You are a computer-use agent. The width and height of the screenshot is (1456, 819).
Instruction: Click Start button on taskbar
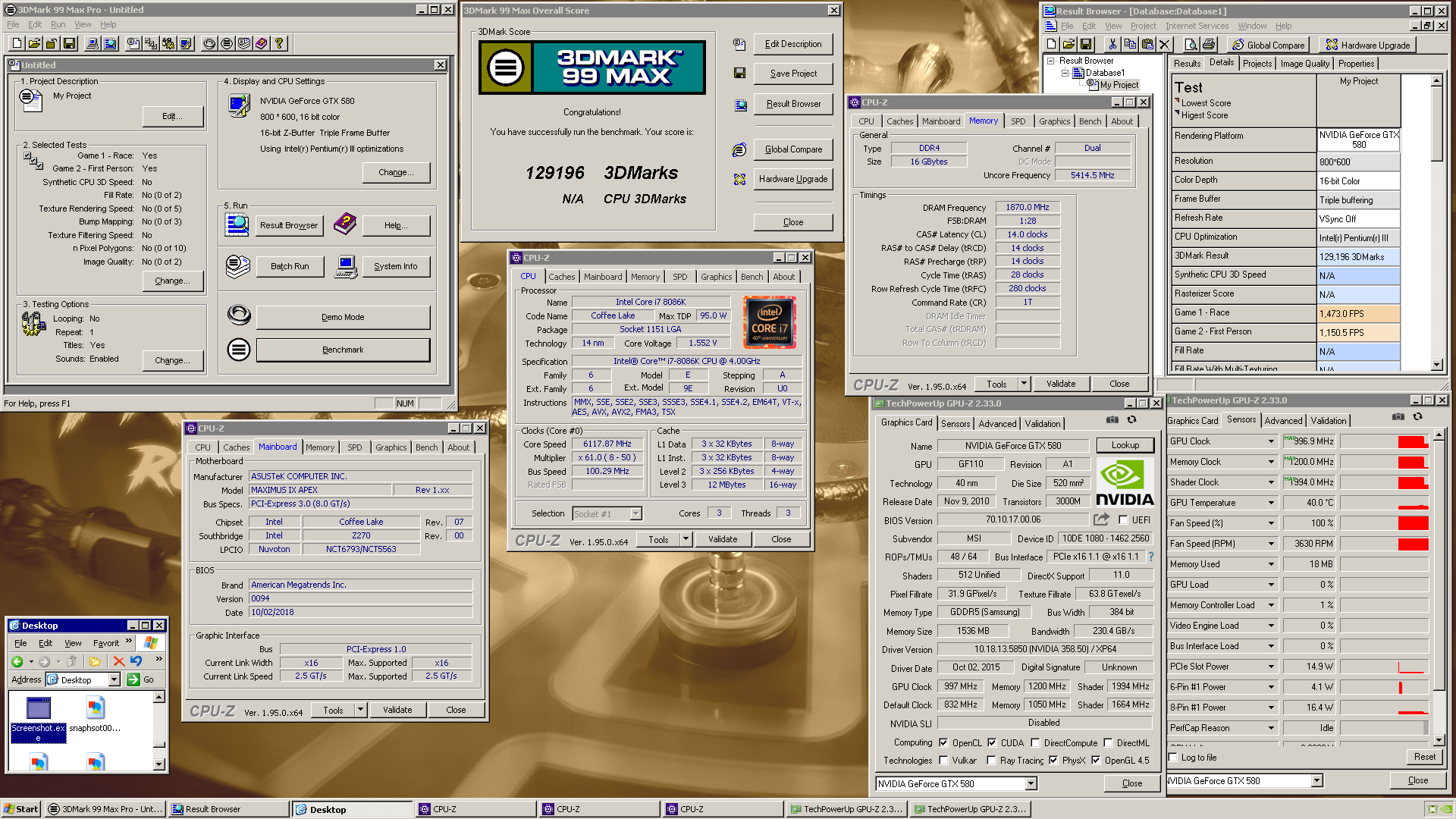click(x=21, y=809)
